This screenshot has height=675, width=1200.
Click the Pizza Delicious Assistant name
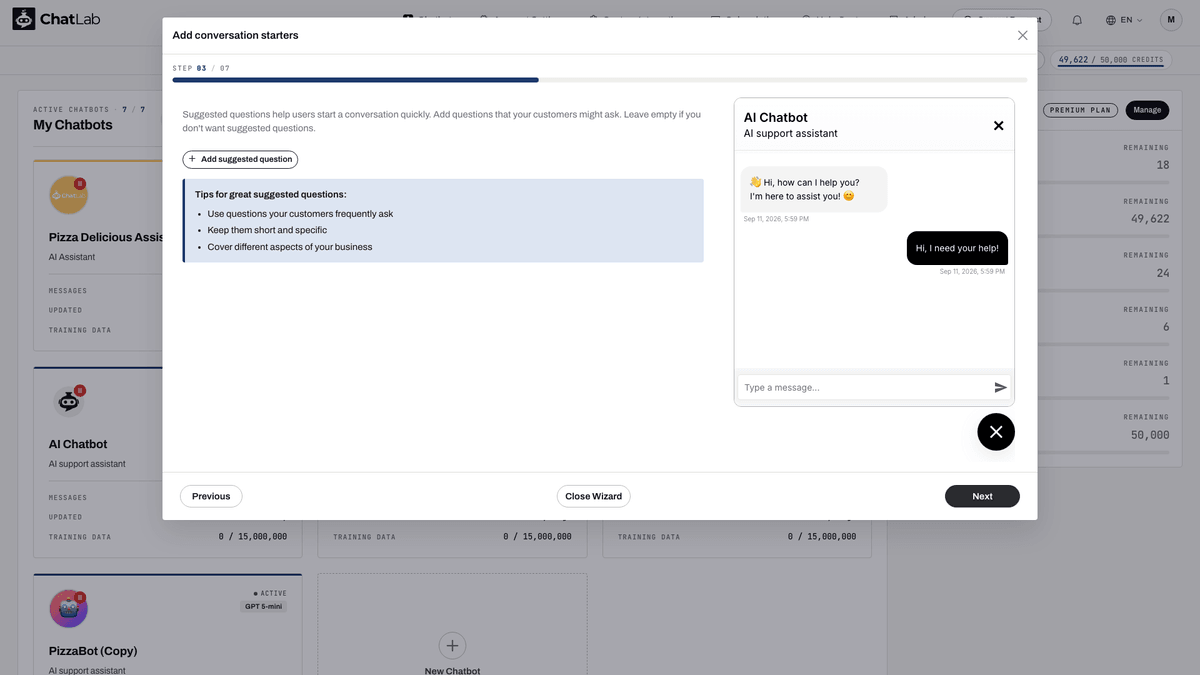click(x=106, y=237)
